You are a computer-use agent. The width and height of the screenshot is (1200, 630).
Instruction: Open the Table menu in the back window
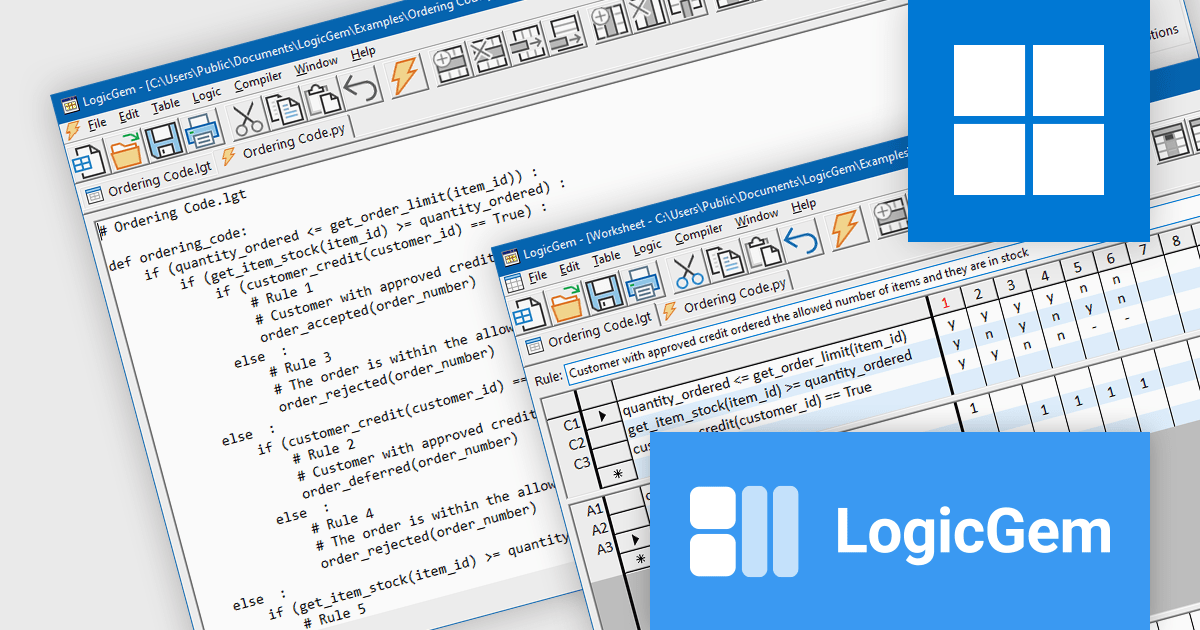coord(165,104)
